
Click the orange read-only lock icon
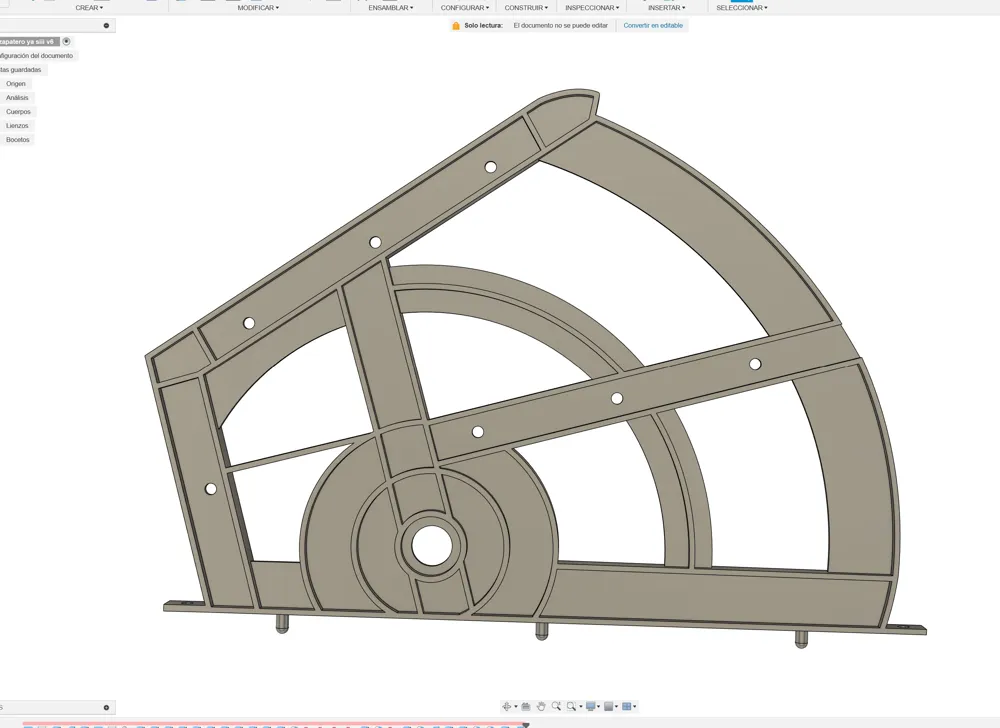[x=455, y=25]
